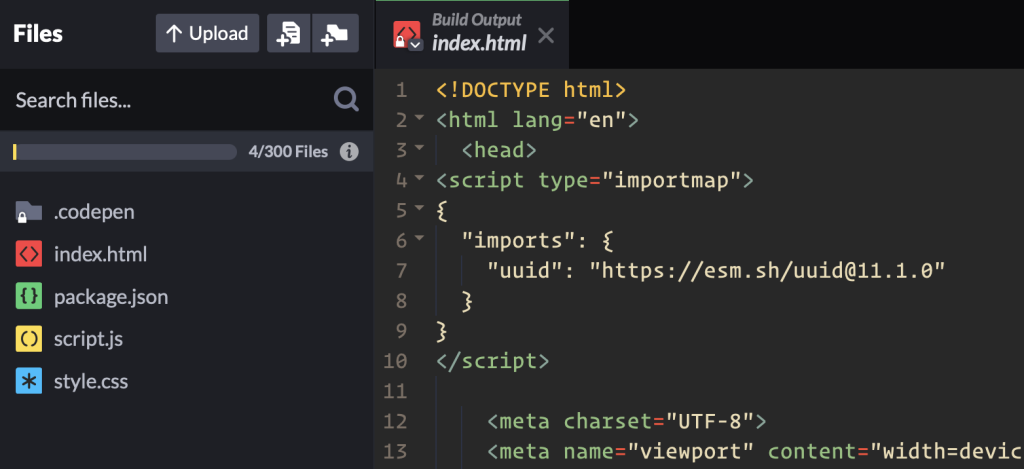Type in the Search files field

pos(165,100)
